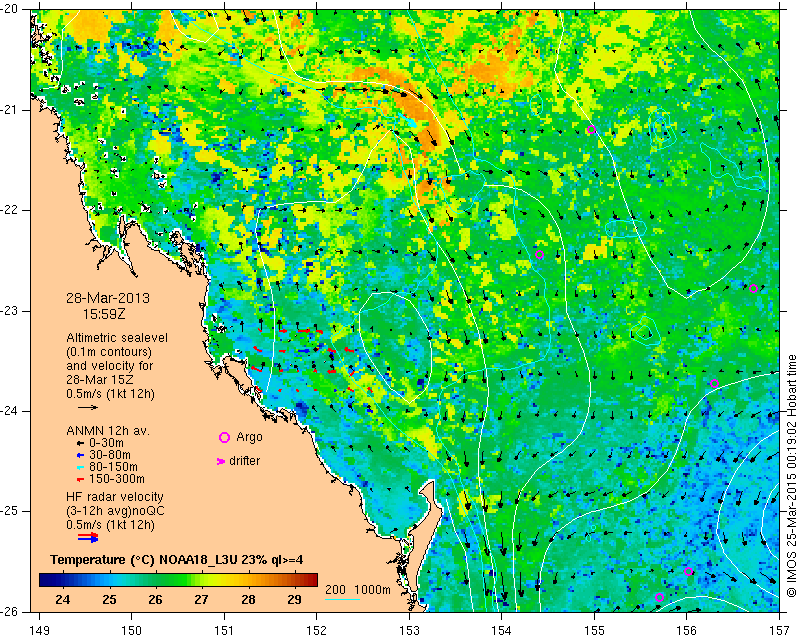800x640 pixels.
Task: Click the colorbar tick label '24'
Action: [63, 599]
